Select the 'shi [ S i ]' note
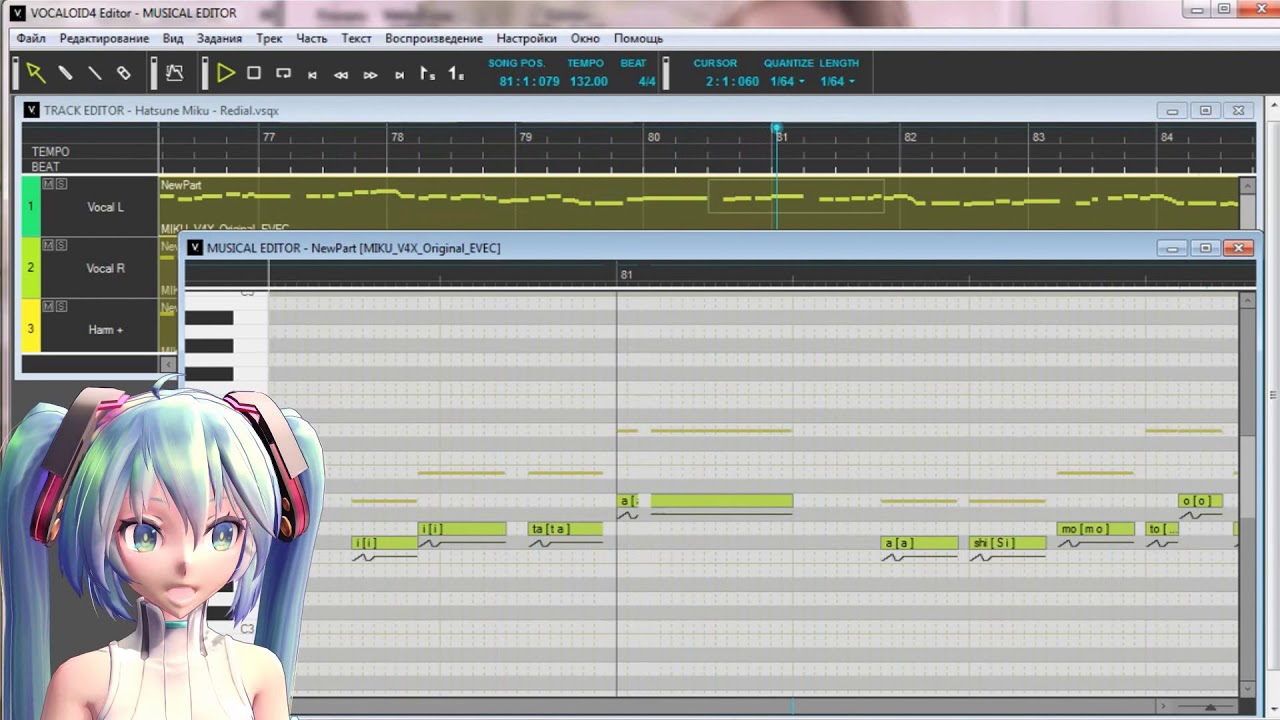The width and height of the screenshot is (1280, 720). pyautogui.click(x=1008, y=543)
